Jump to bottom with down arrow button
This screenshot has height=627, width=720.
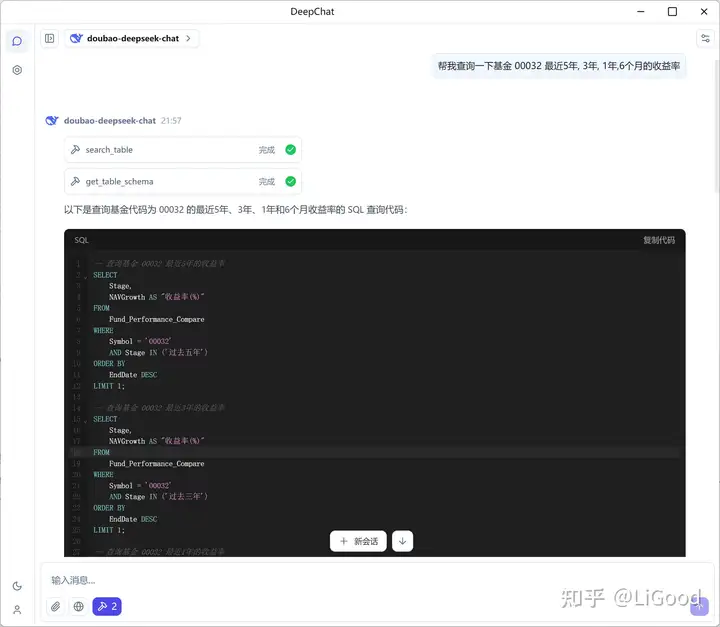pyautogui.click(x=403, y=541)
